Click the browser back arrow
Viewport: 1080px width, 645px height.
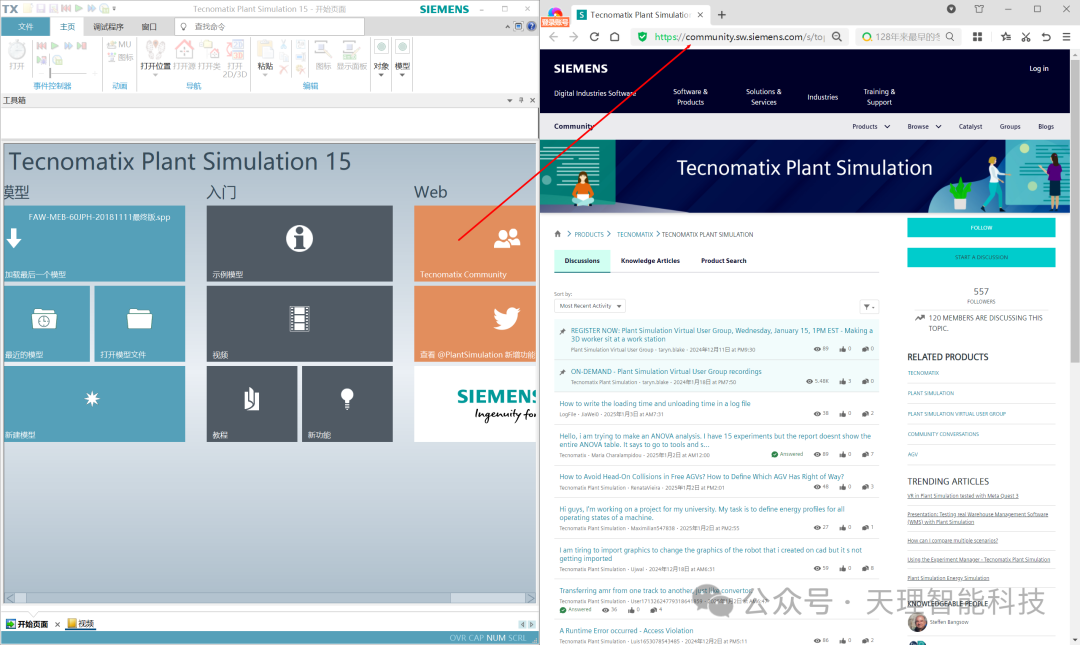(x=554, y=37)
